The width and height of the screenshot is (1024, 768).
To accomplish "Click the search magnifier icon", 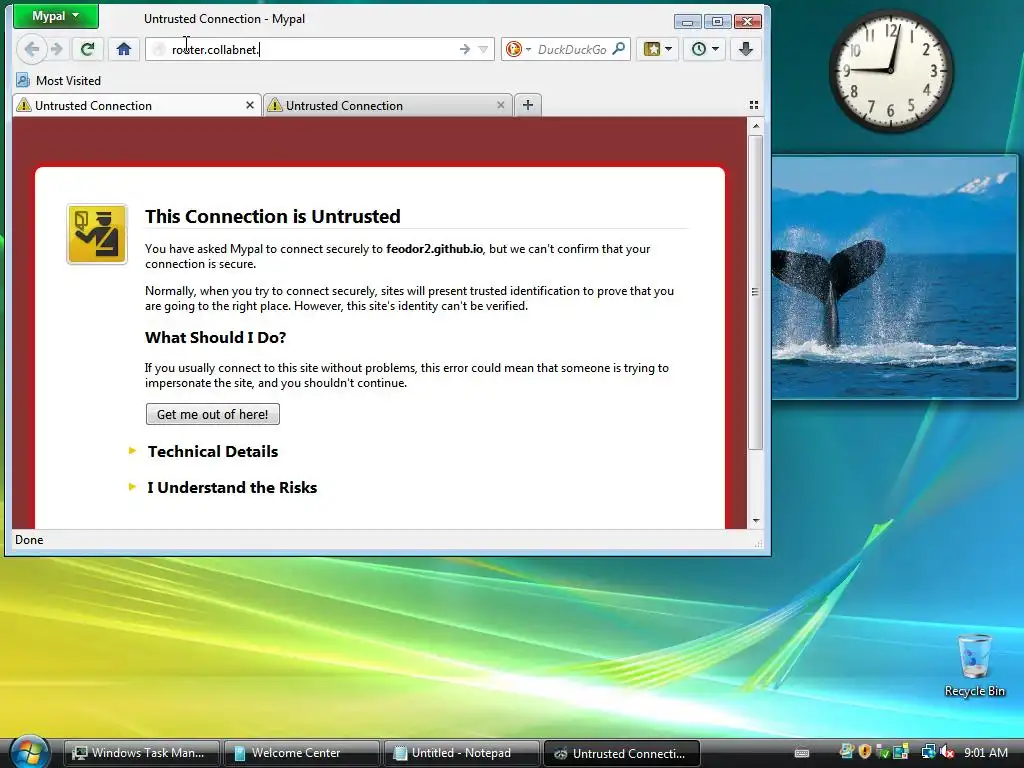I will coord(619,49).
